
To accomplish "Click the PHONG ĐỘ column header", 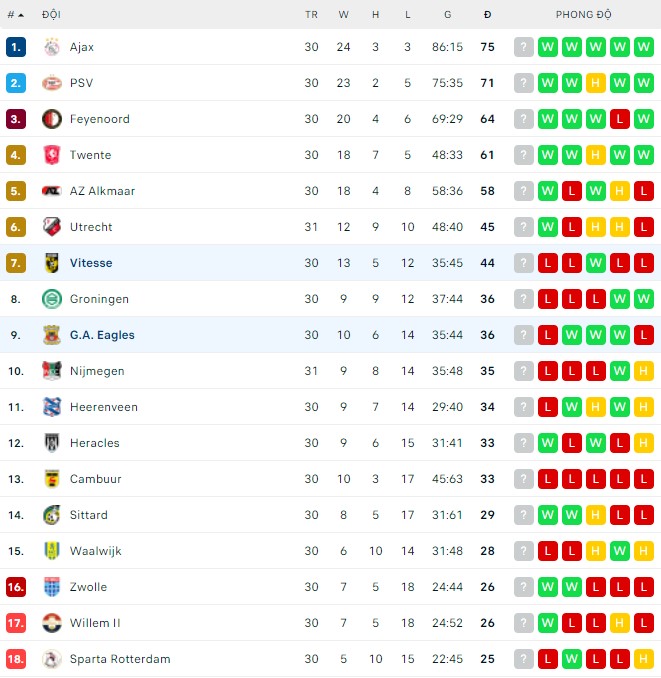I will pos(584,15).
